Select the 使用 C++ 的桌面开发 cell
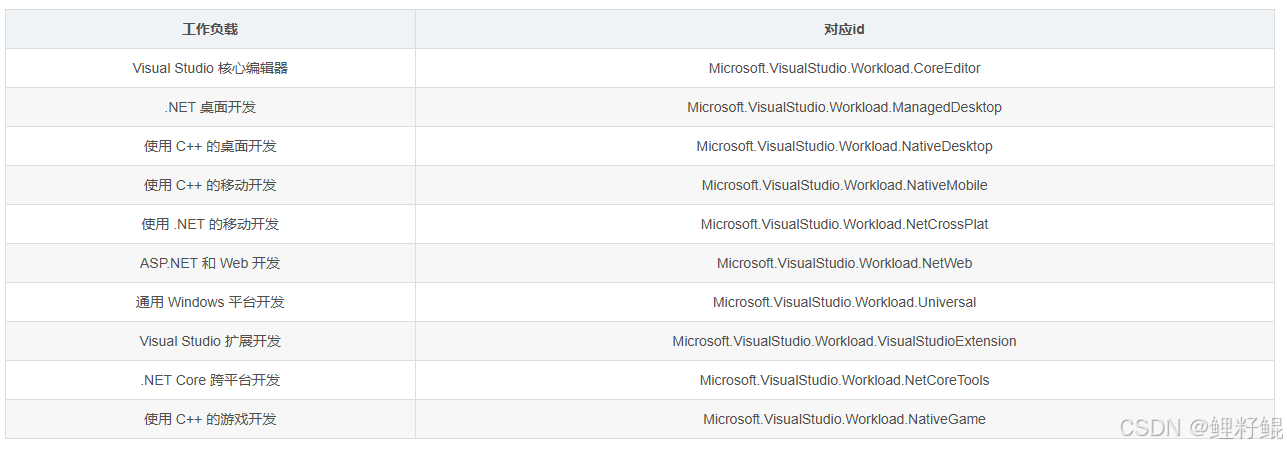The height and width of the screenshot is (449, 1287). pyautogui.click(x=210, y=146)
